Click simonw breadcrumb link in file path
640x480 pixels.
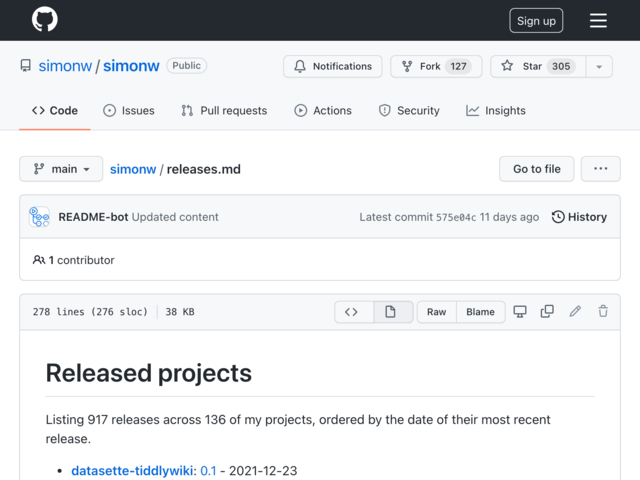click(x=133, y=169)
